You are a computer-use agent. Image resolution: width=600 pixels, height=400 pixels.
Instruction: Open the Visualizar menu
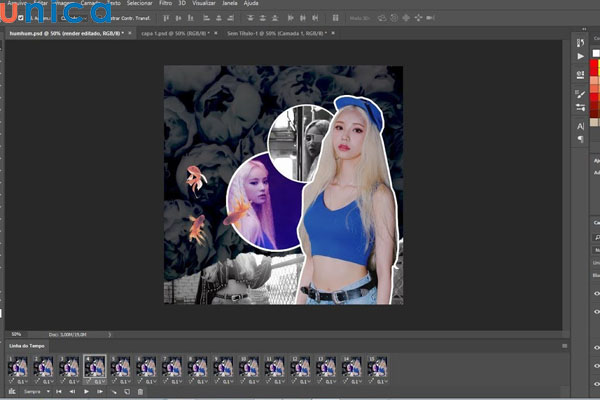[x=204, y=3]
